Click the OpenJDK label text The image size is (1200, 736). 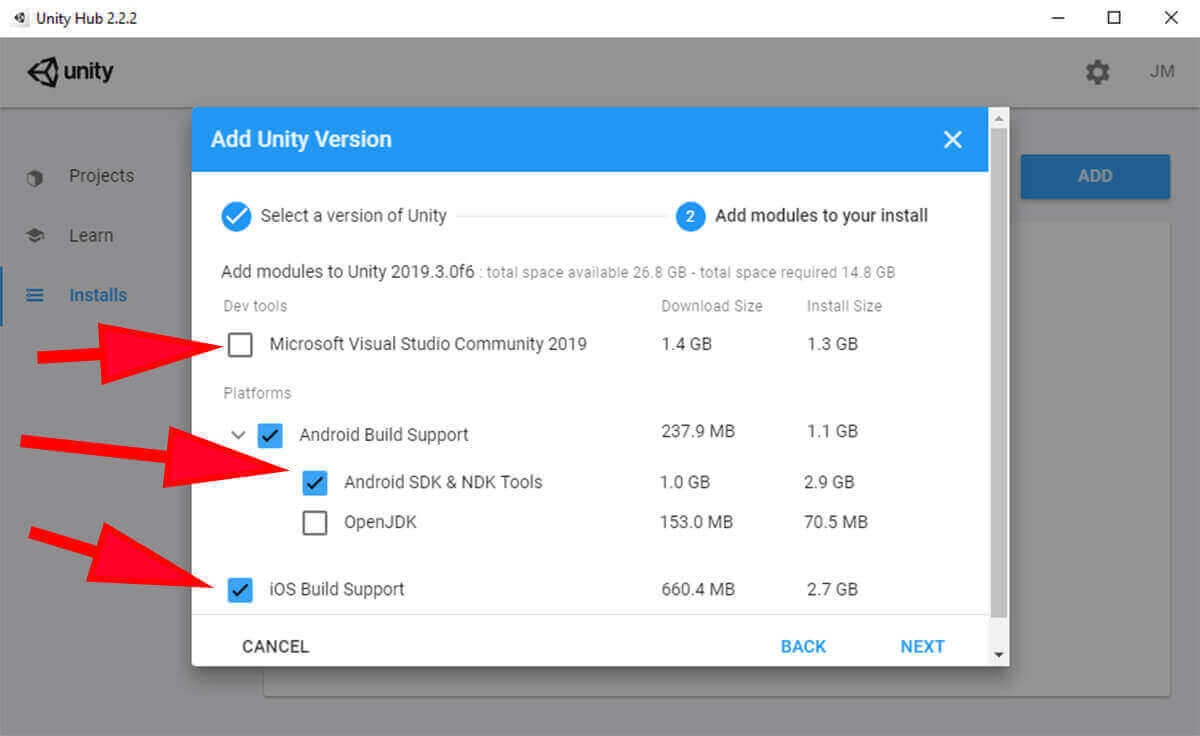point(380,522)
